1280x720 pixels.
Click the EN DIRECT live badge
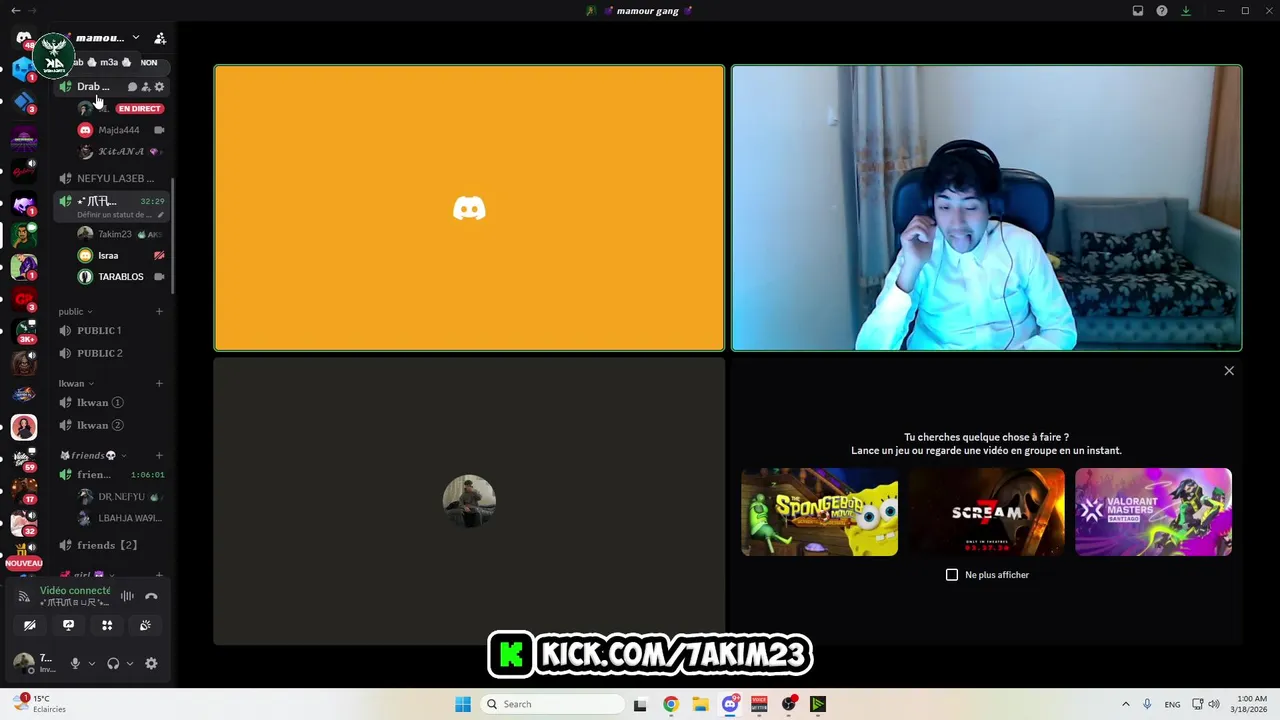point(139,108)
